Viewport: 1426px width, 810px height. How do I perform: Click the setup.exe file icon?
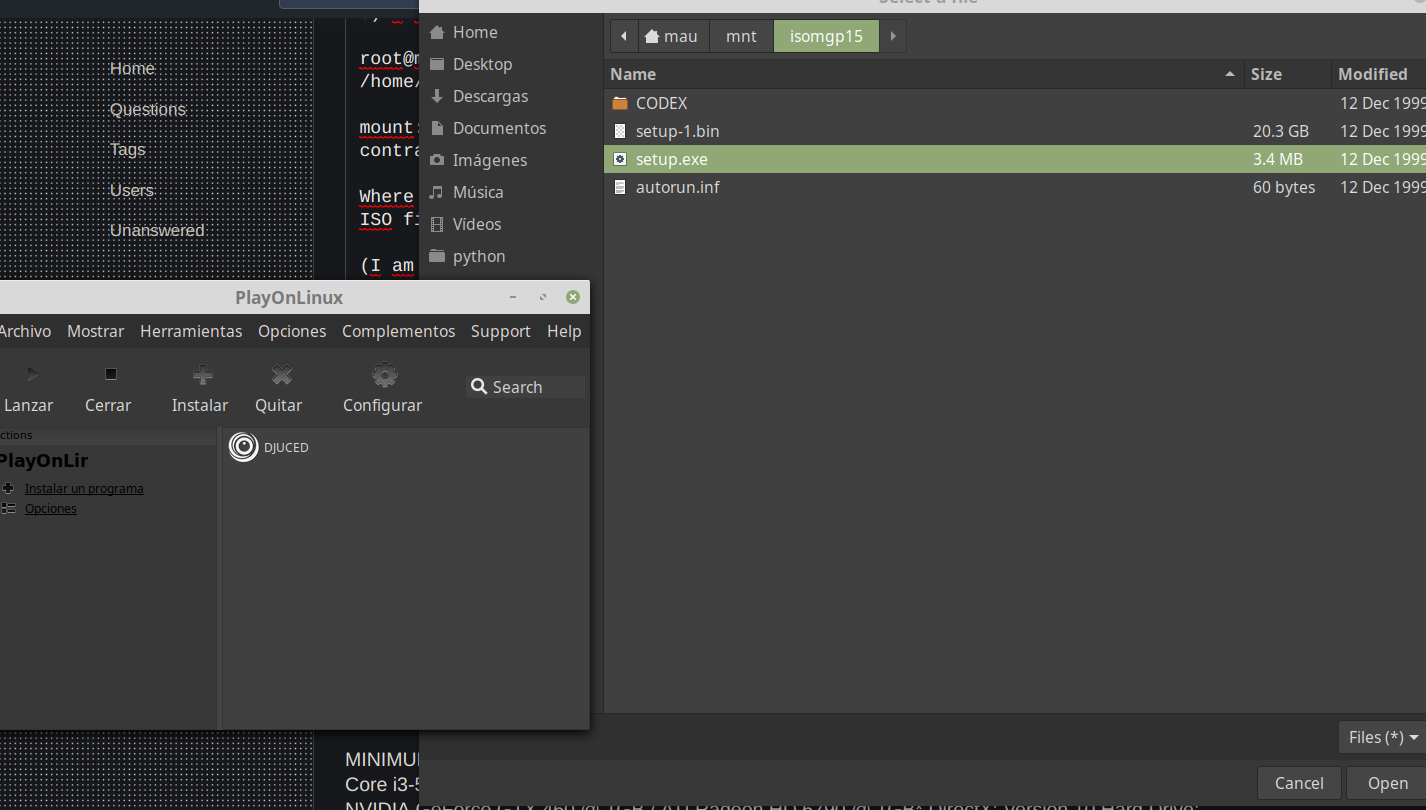coord(620,159)
